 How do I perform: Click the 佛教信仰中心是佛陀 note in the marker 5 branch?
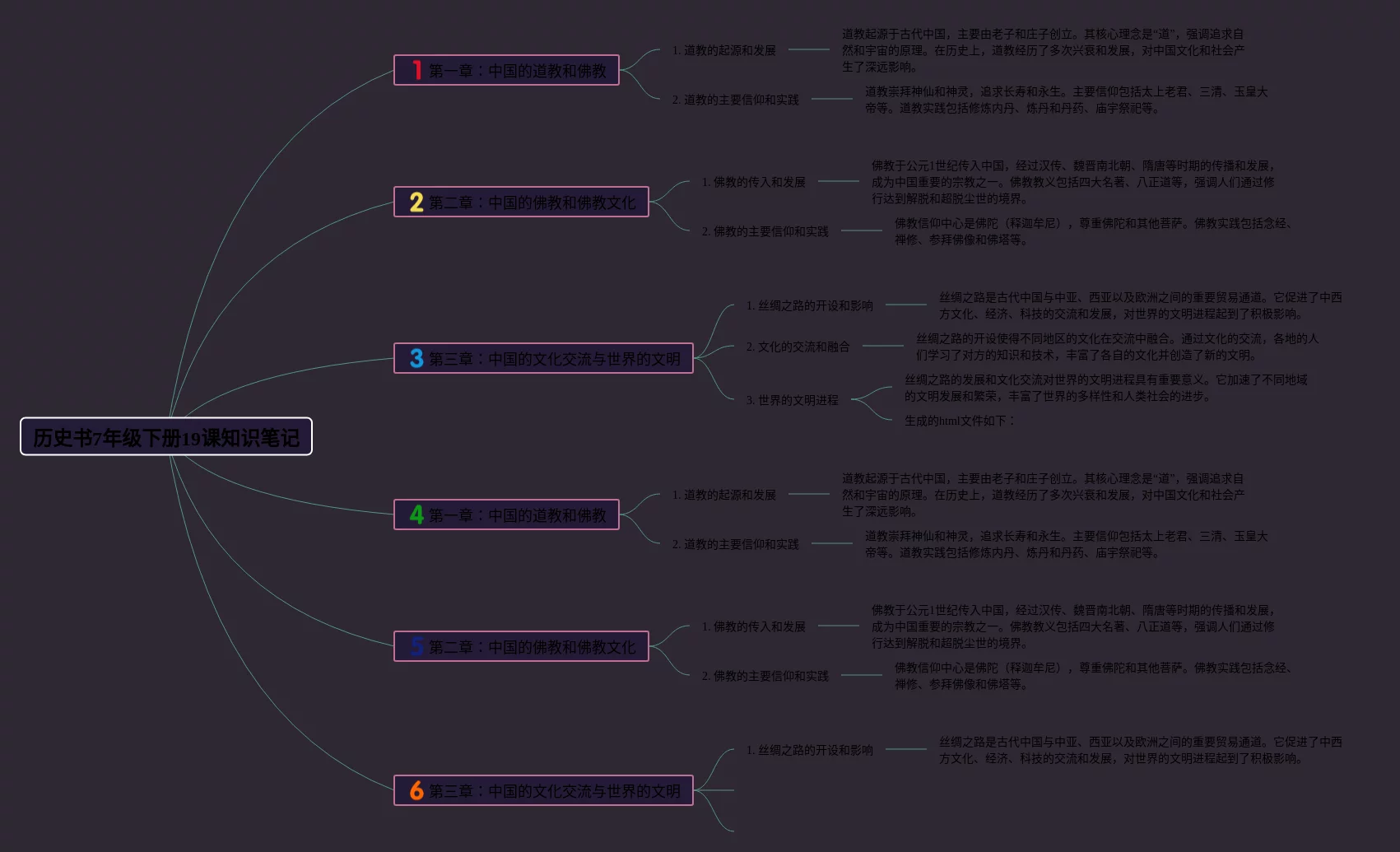point(1094,676)
